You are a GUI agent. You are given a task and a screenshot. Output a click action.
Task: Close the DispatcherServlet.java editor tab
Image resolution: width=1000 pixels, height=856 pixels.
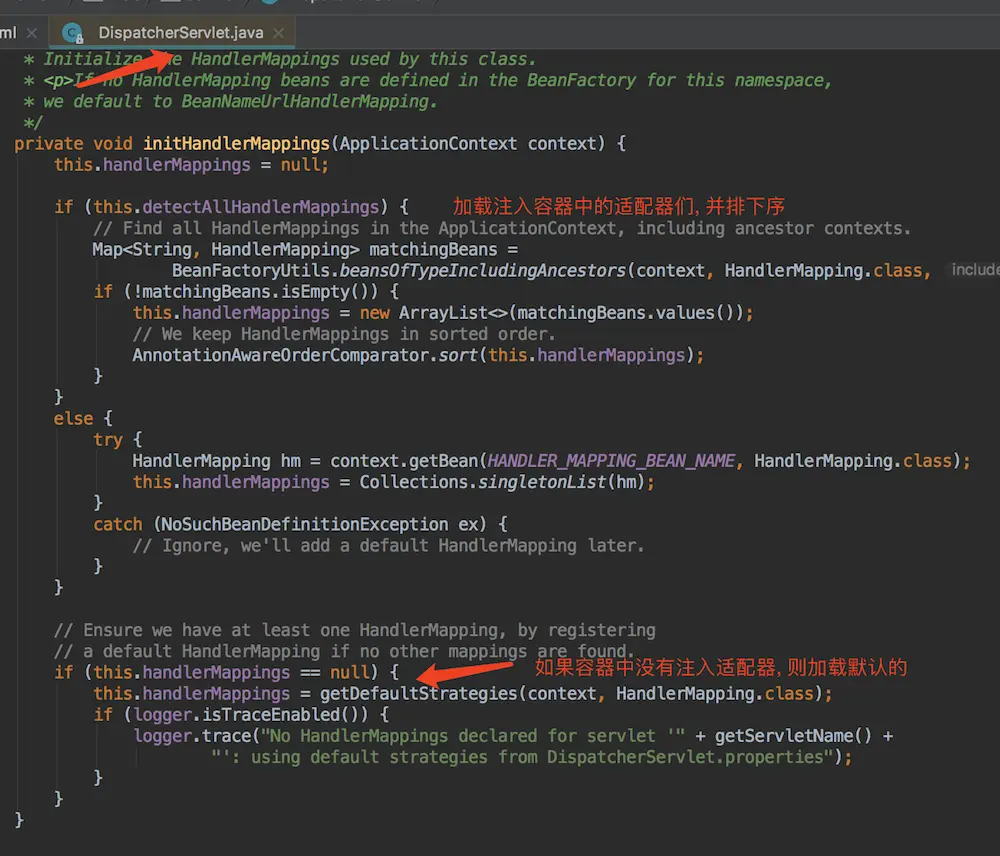[x=278, y=33]
